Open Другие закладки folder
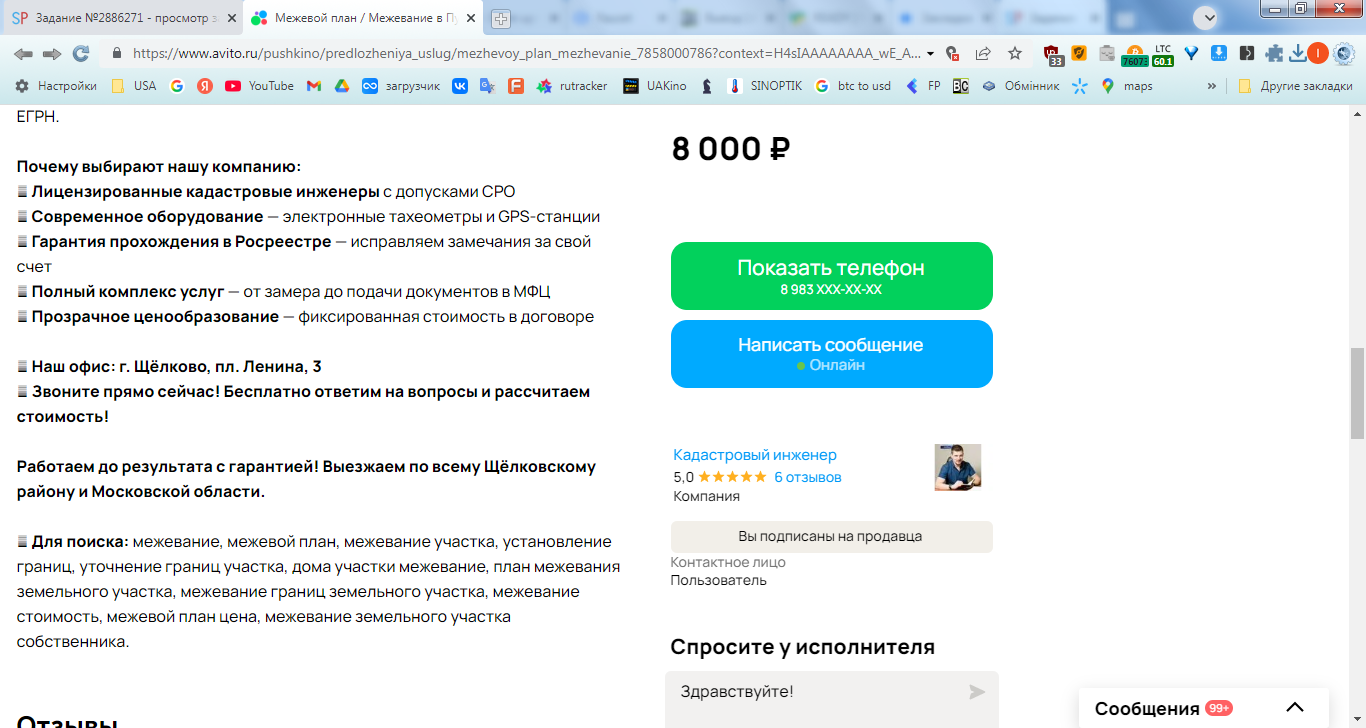Viewport: 1366px width, 728px height. (x=1295, y=86)
